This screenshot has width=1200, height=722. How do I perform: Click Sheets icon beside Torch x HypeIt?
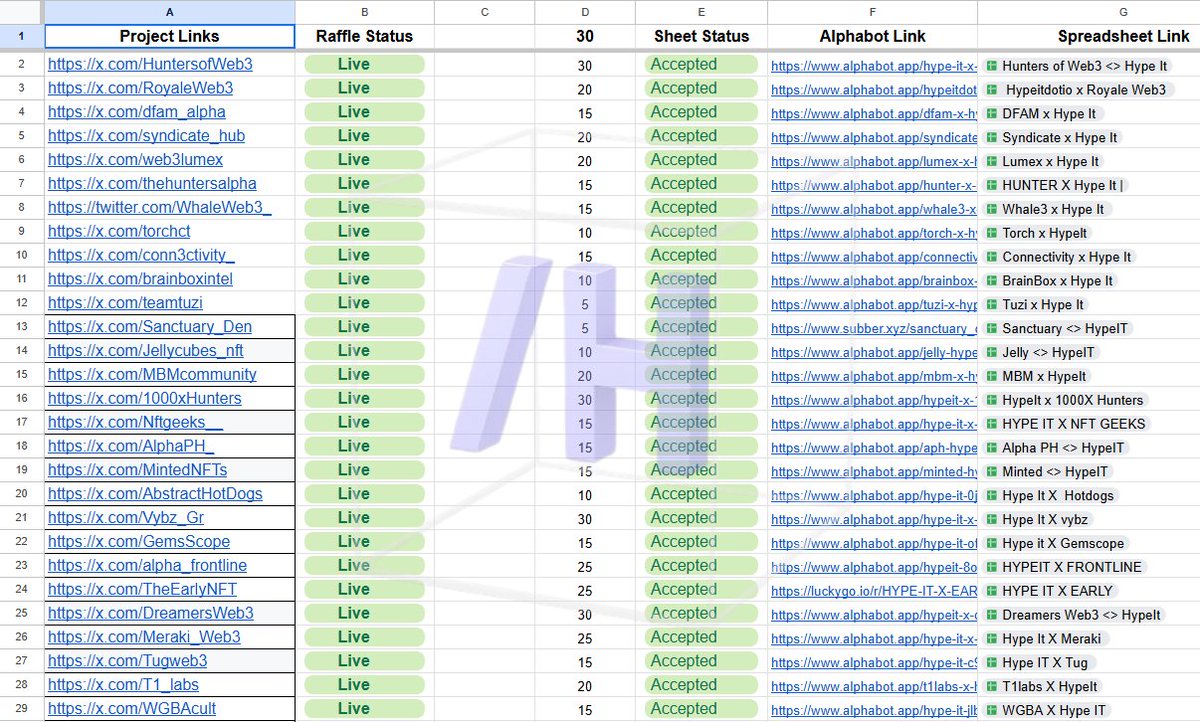[991, 233]
